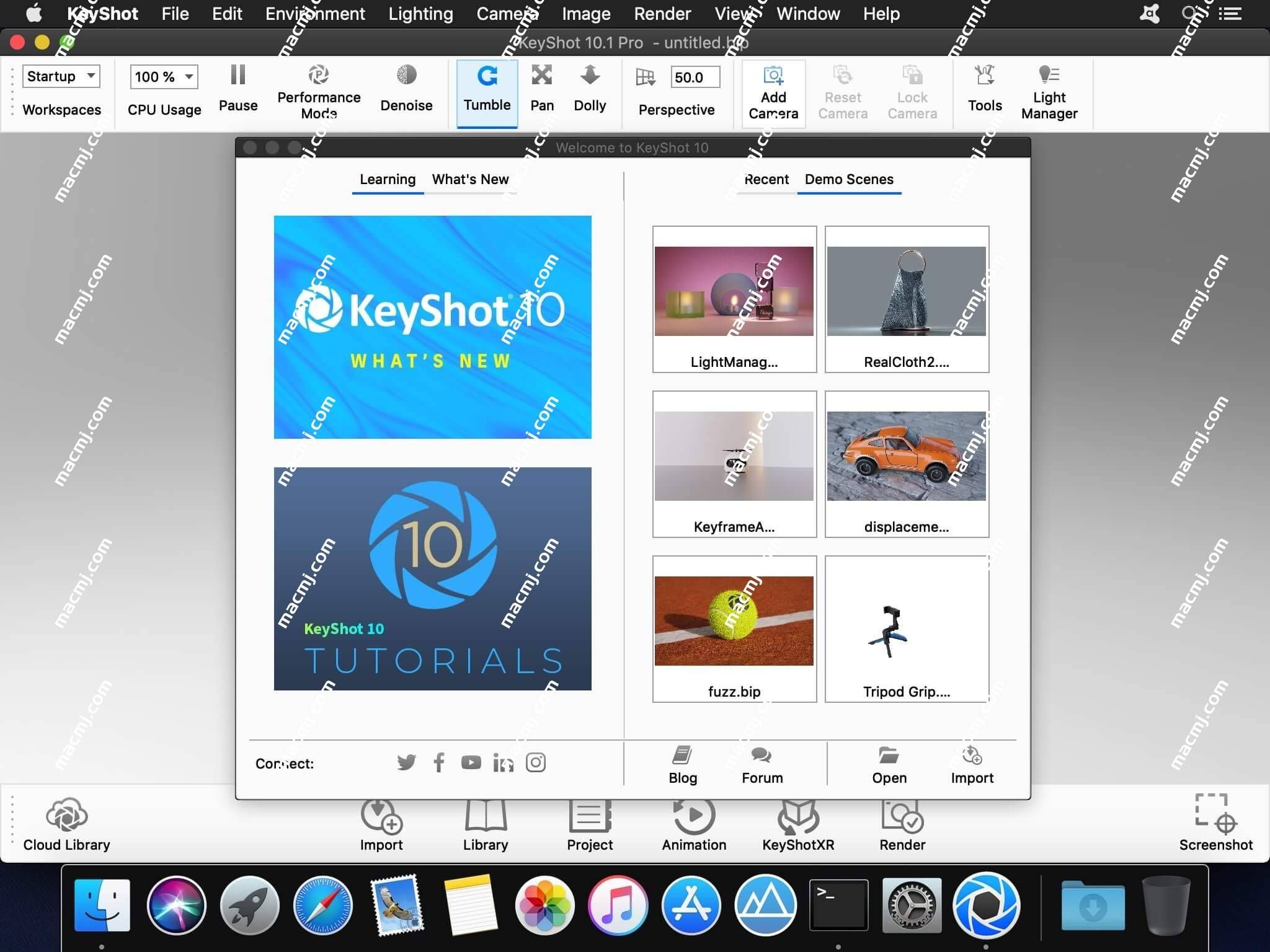Viewport: 1270px width, 952px height.
Task: Select the Dolly navigation tool
Action: 590,90
